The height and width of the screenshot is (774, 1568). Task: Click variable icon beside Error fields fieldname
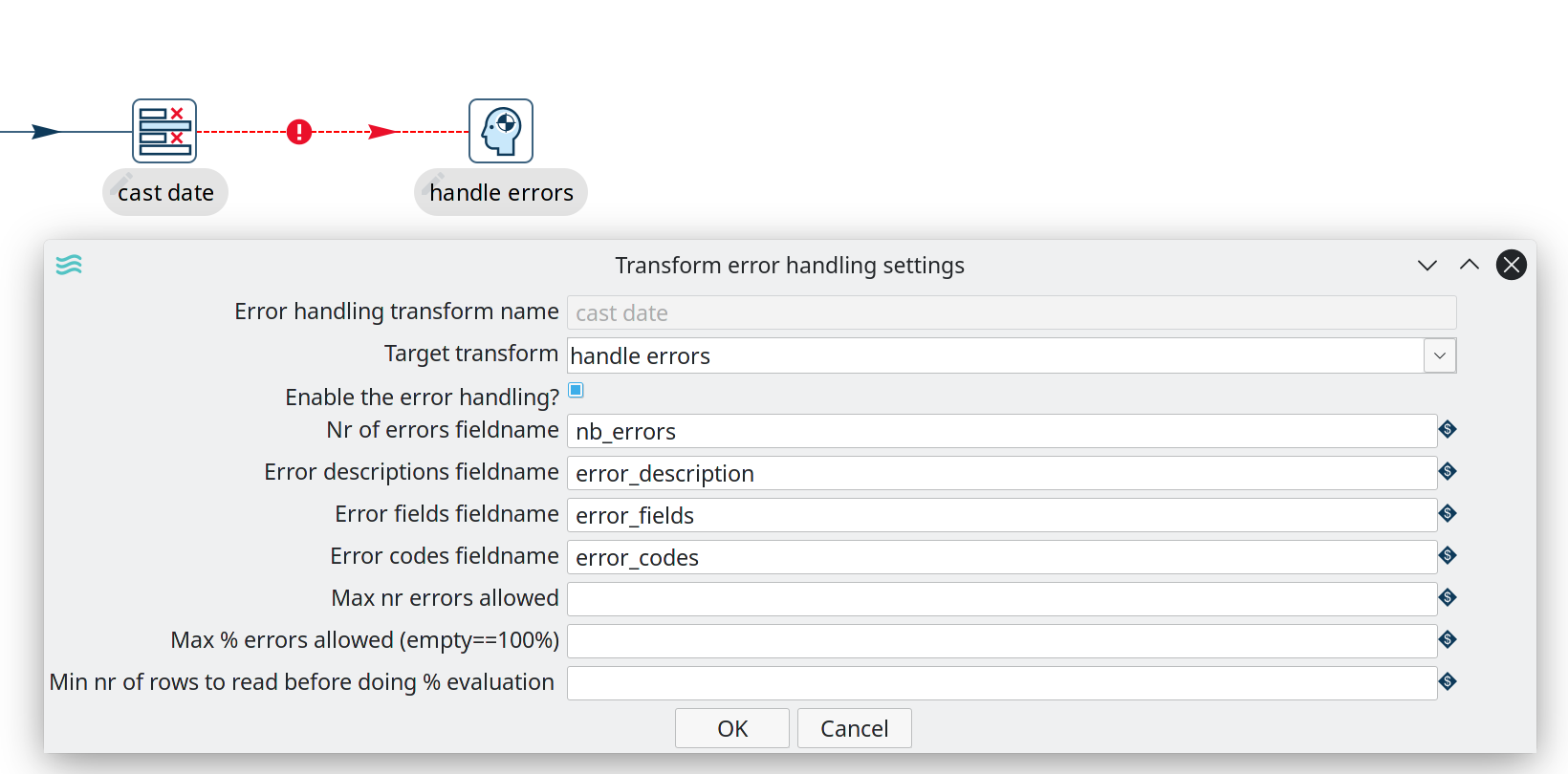point(1448,514)
